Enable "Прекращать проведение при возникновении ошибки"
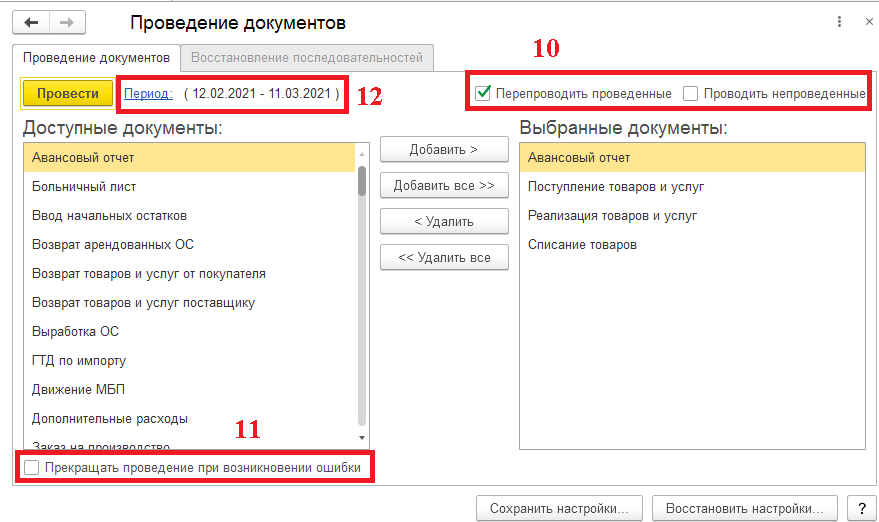This screenshot has width=879, height=522. pyautogui.click(x=33, y=467)
